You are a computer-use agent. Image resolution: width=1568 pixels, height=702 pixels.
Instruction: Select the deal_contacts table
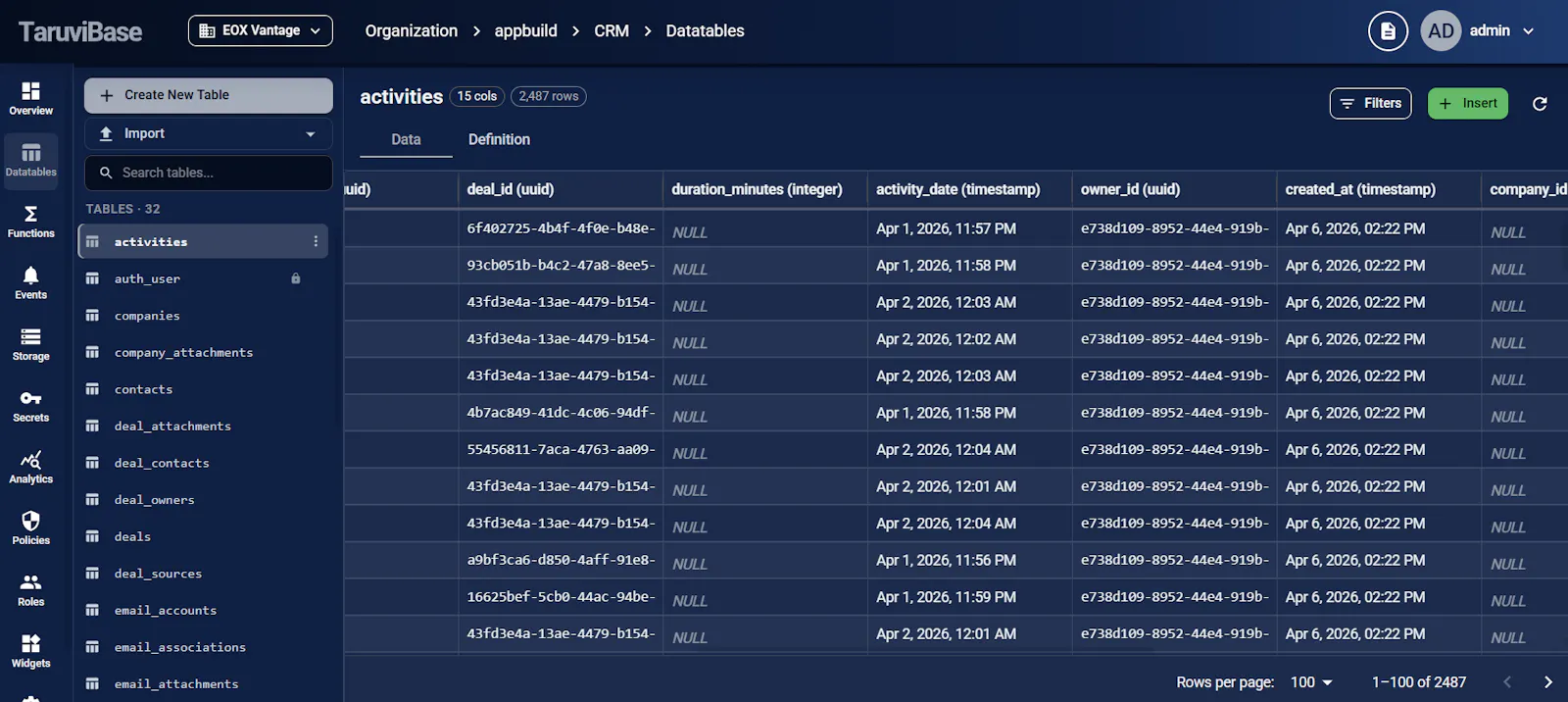click(203, 463)
